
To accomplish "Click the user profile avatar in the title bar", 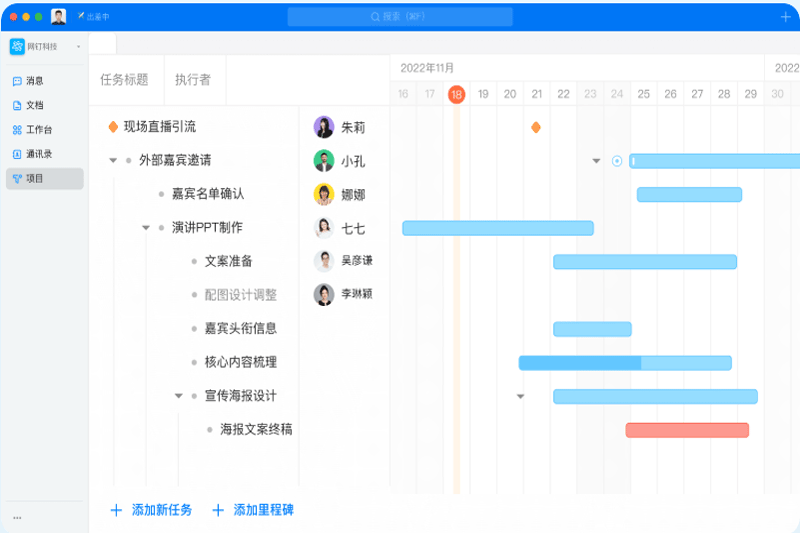I will coord(59,17).
